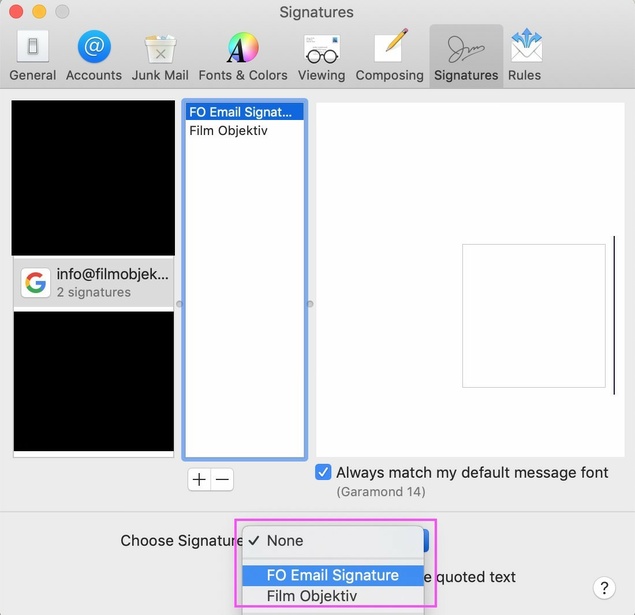Select Film Objektiv in the dropdown menu
The width and height of the screenshot is (635, 615).
pyautogui.click(x=311, y=596)
